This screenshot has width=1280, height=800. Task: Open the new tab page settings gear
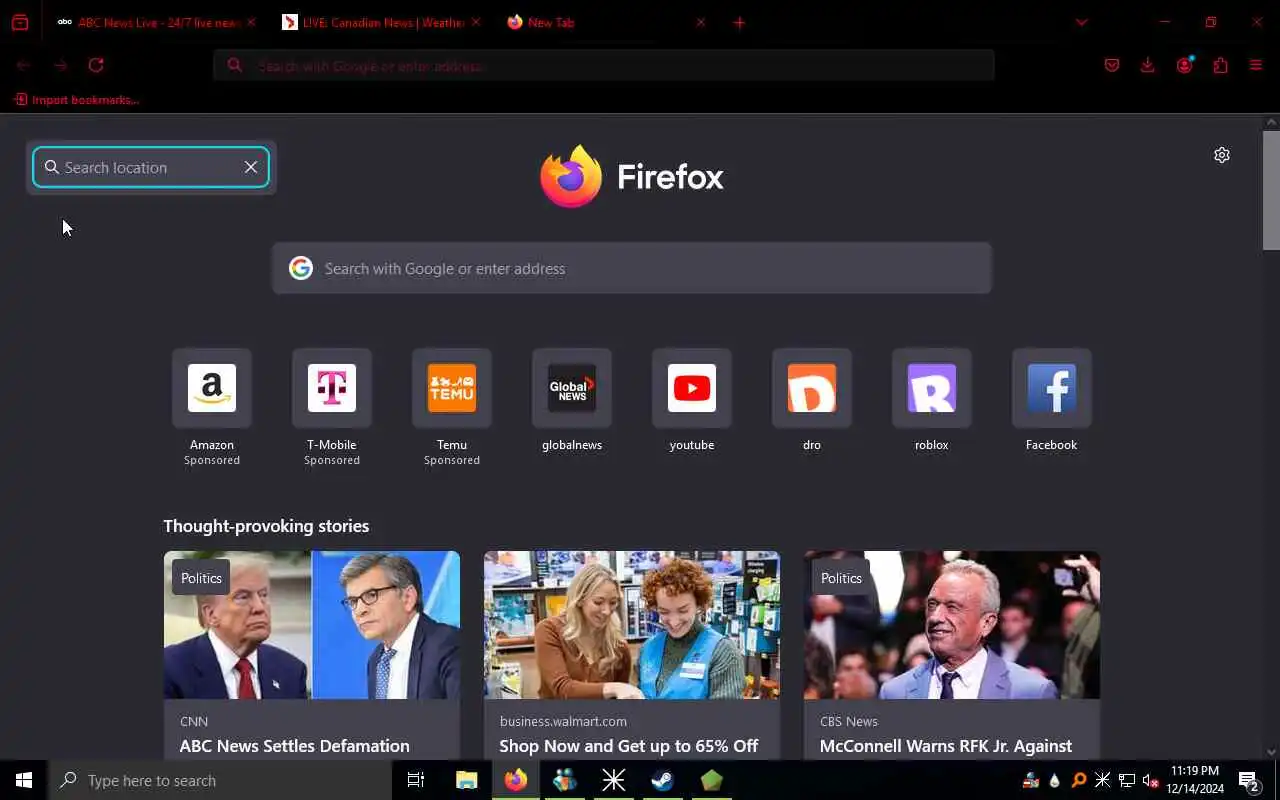[1222, 155]
